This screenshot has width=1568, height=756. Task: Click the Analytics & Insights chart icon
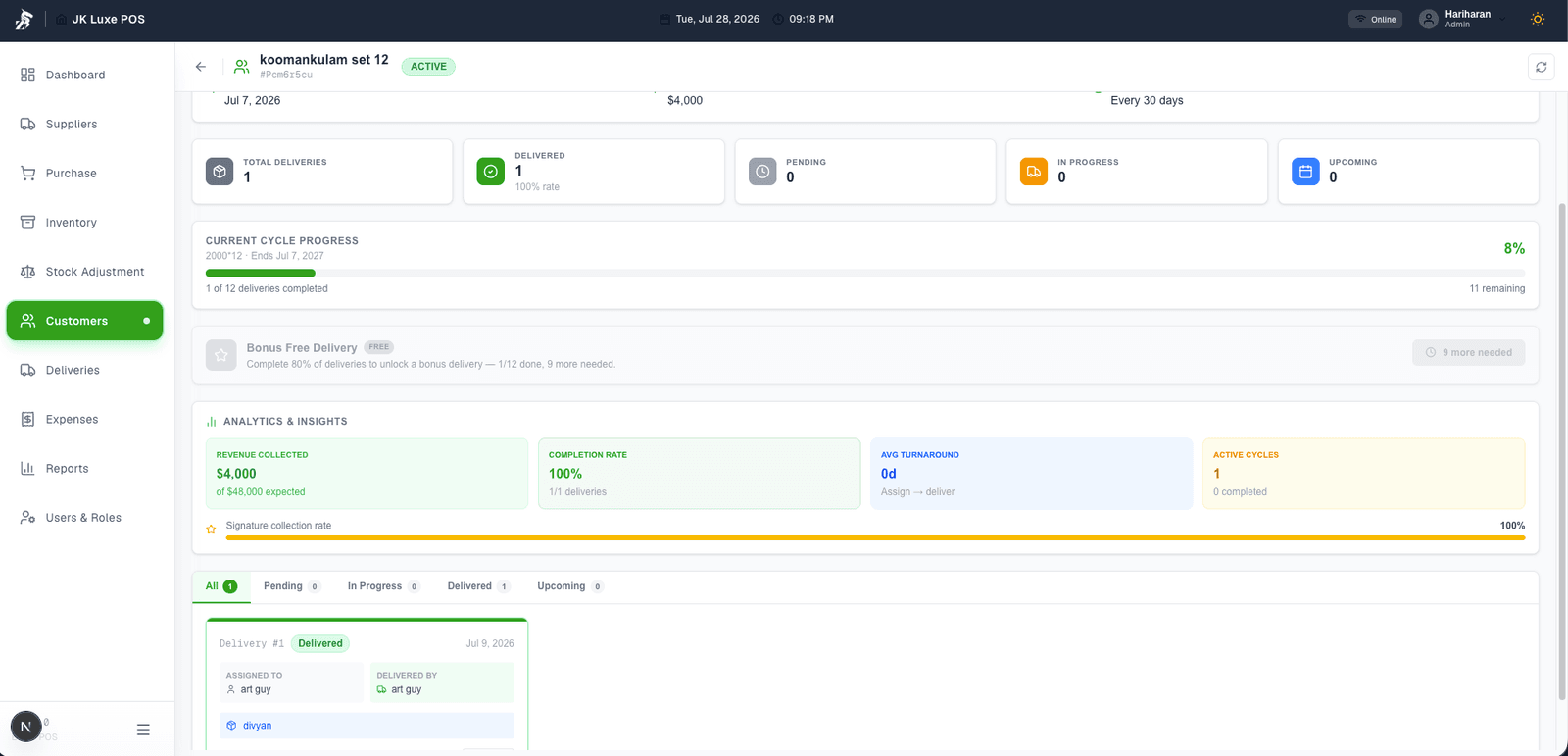(x=211, y=422)
